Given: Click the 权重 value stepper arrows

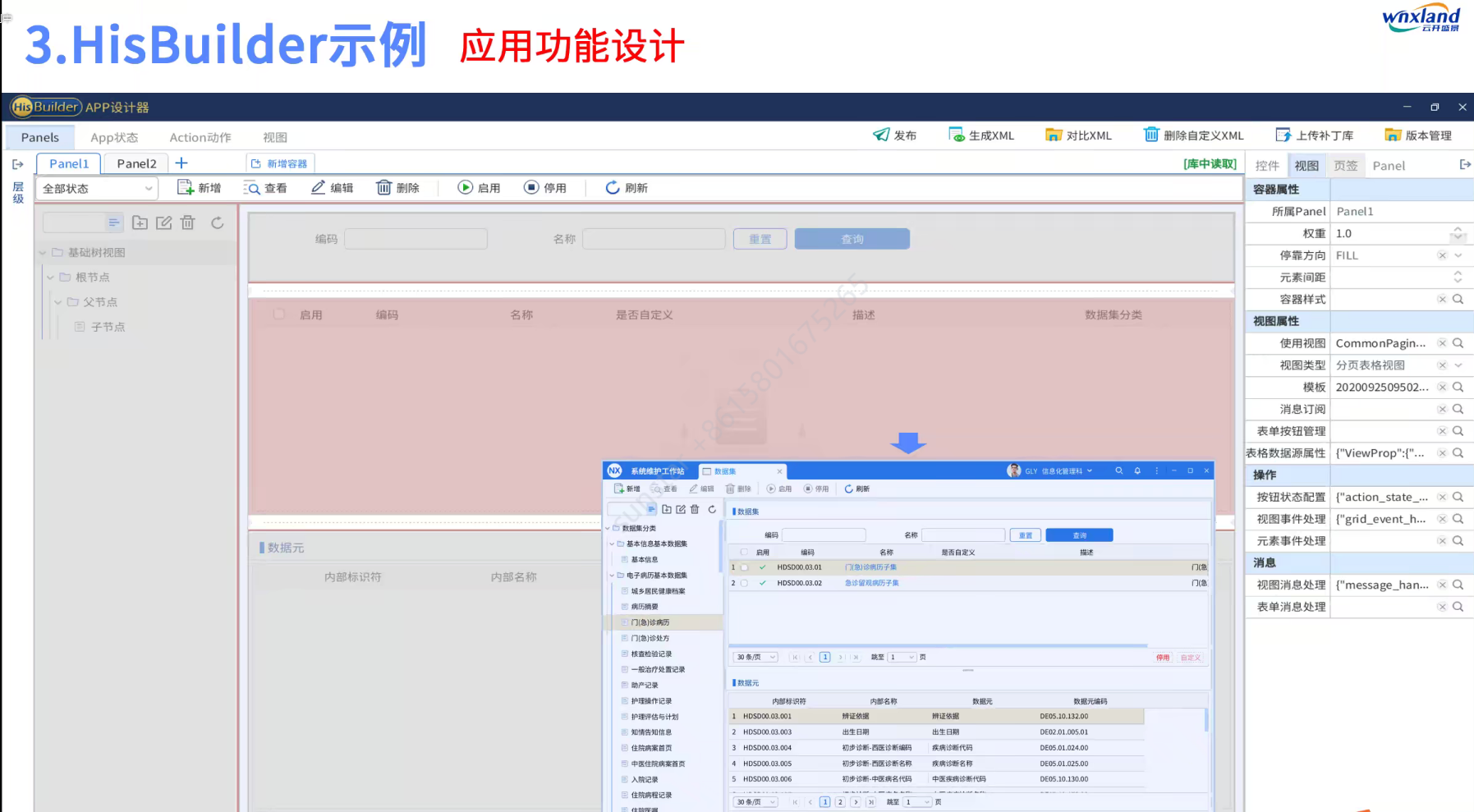Looking at the screenshot, I should [x=1458, y=233].
